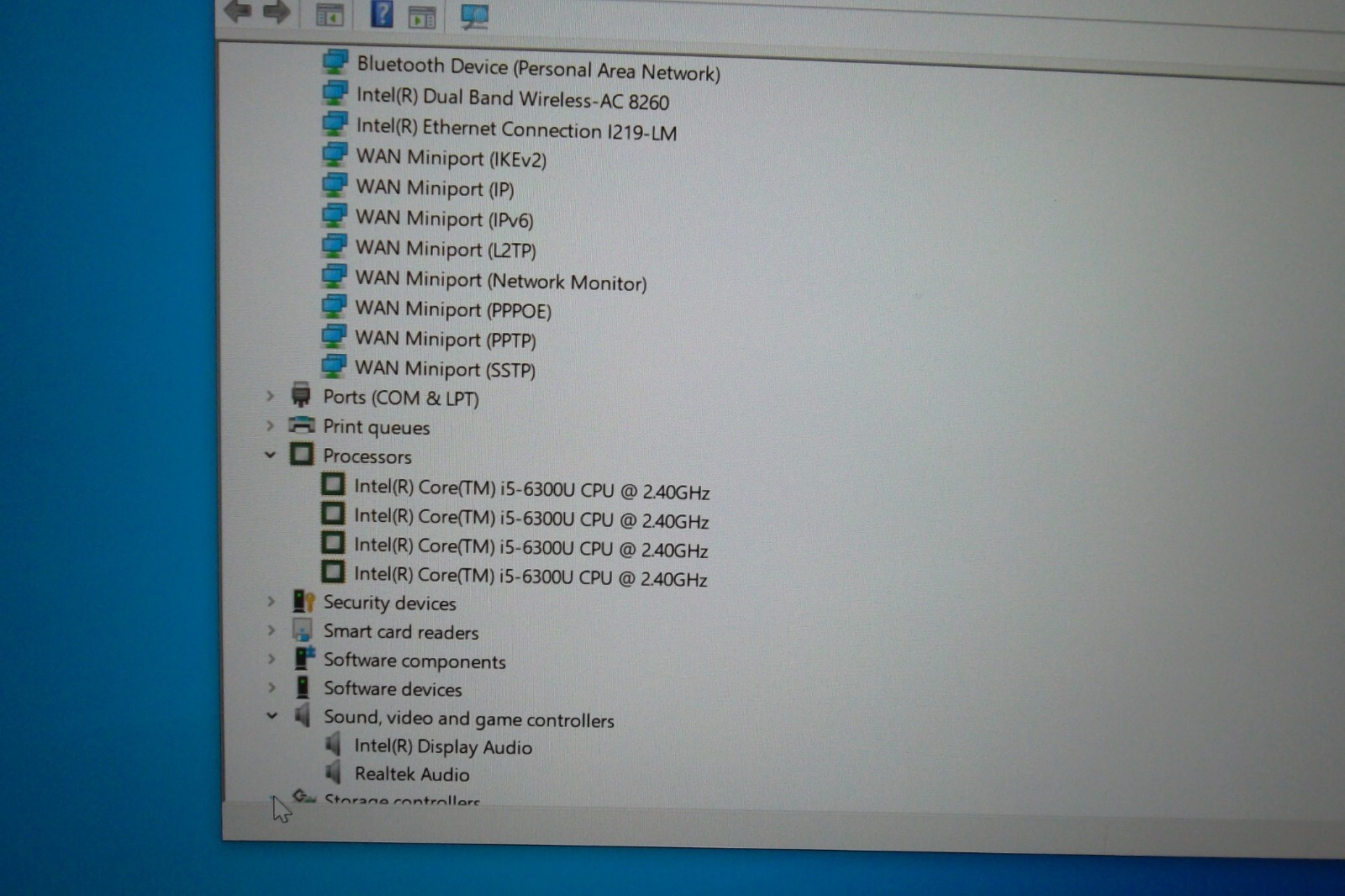The image size is (1345, 896).
Task: Select the third i5-6300U CPU entry text
Action: coord(531,547)
